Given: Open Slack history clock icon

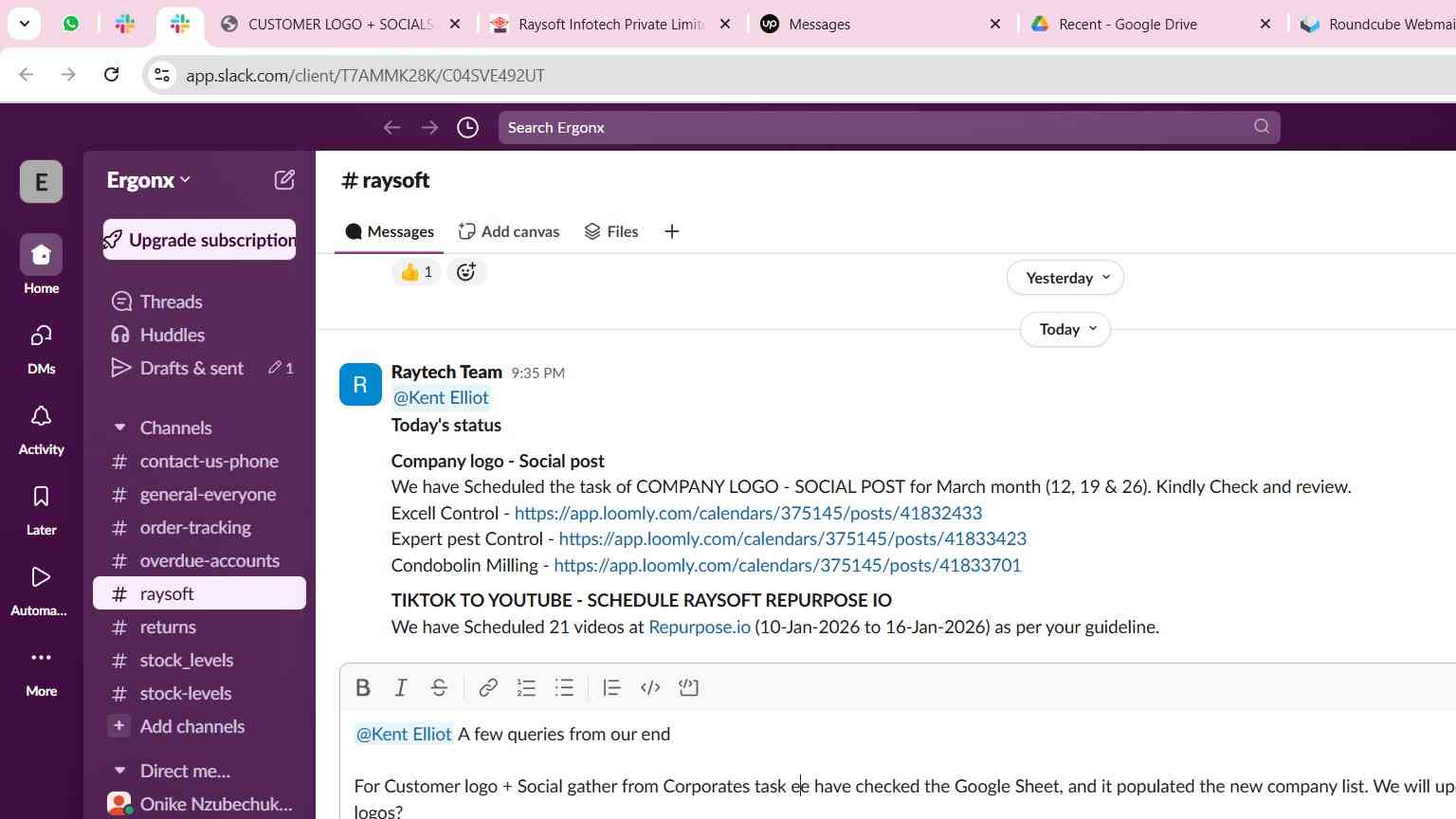Looking at the screenshot, I should [x=467, y=127].
